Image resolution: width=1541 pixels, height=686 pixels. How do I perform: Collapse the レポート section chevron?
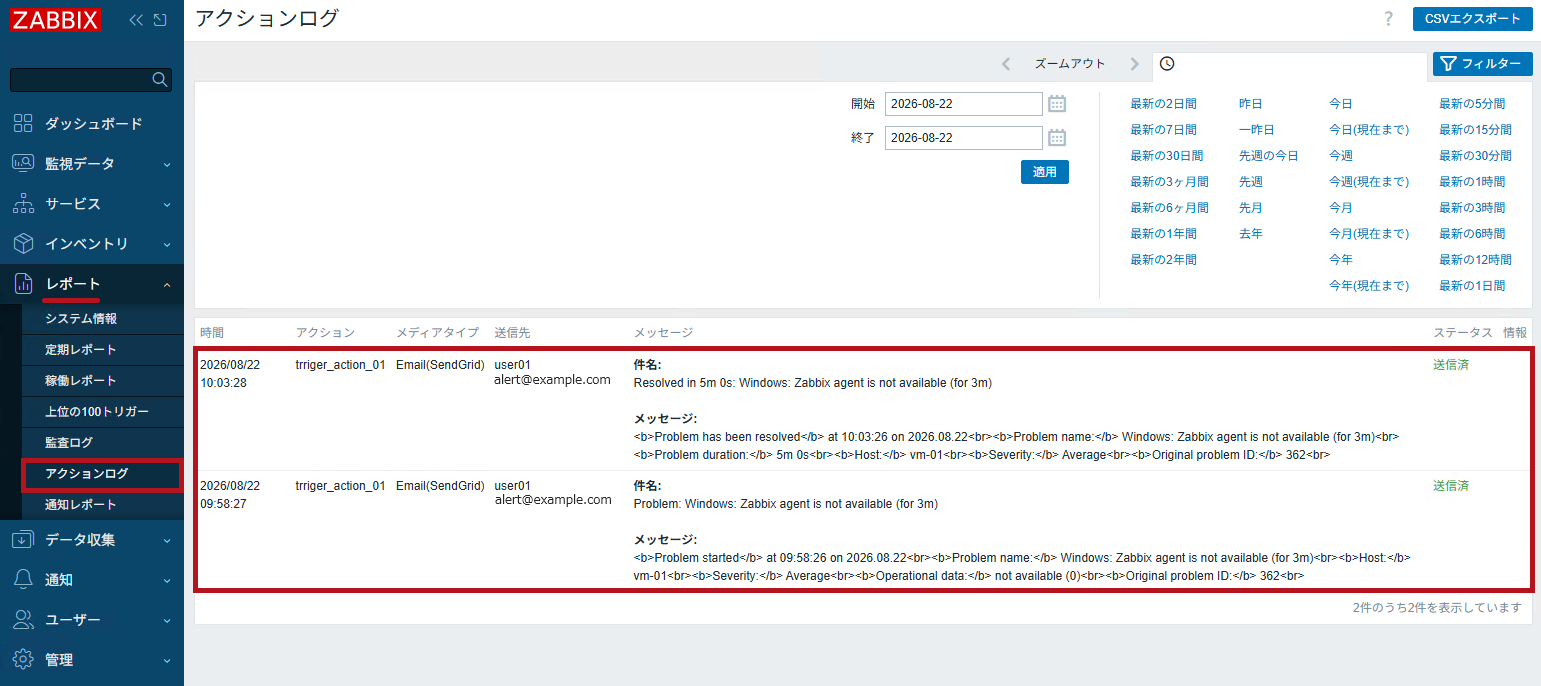click(167, 285)
